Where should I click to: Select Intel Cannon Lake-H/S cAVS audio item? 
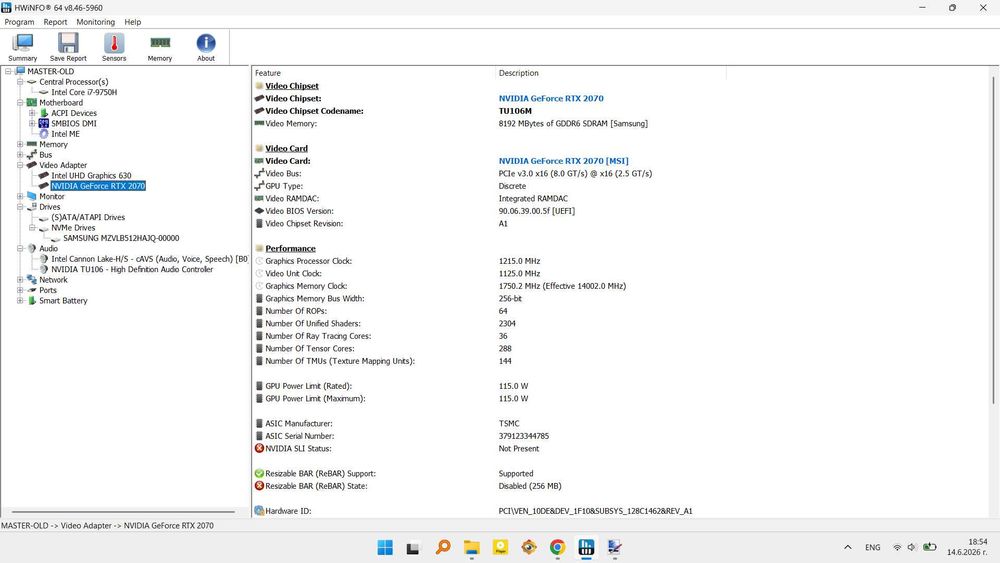click(x=149, y=259)
